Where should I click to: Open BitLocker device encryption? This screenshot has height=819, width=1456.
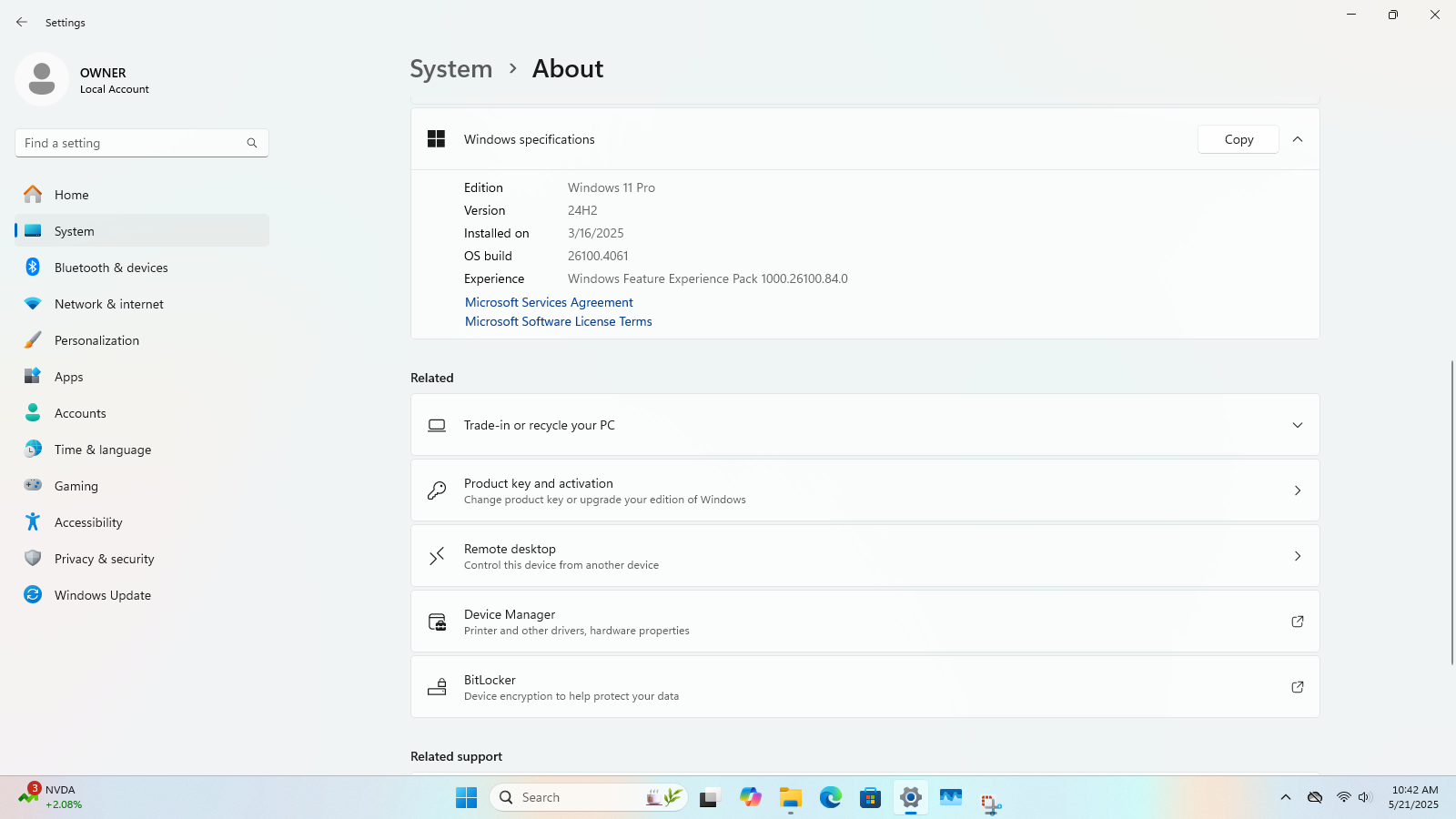[x=864, y=687]
